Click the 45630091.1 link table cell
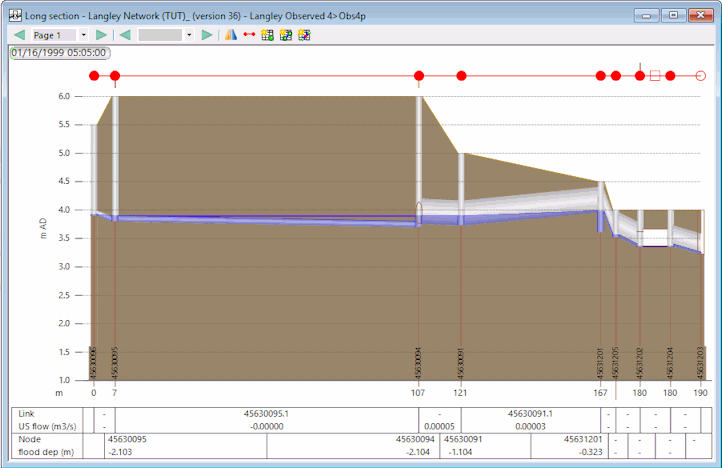The width and height of the screenshot is (722, 468). 530,414
